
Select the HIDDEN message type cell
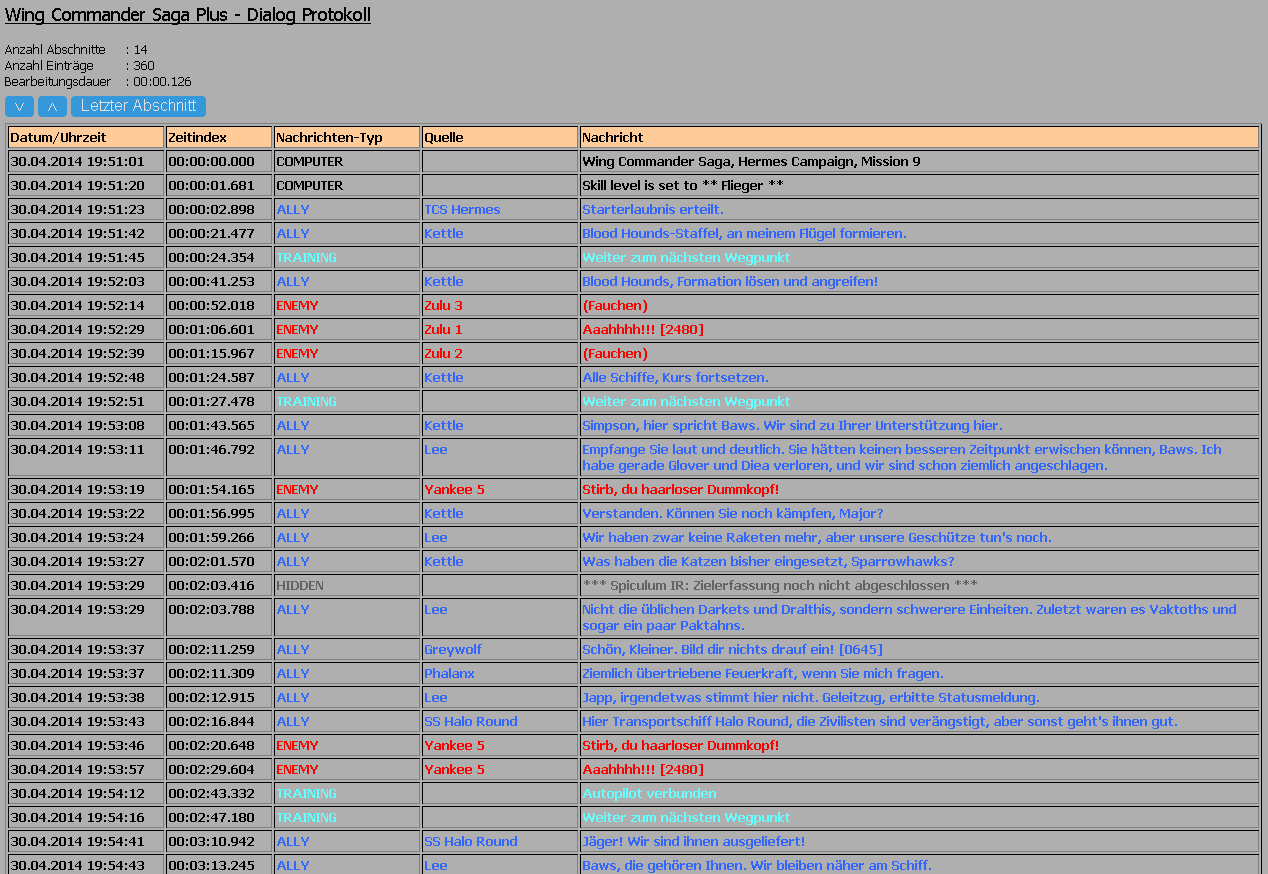click(x=300, y=585)
